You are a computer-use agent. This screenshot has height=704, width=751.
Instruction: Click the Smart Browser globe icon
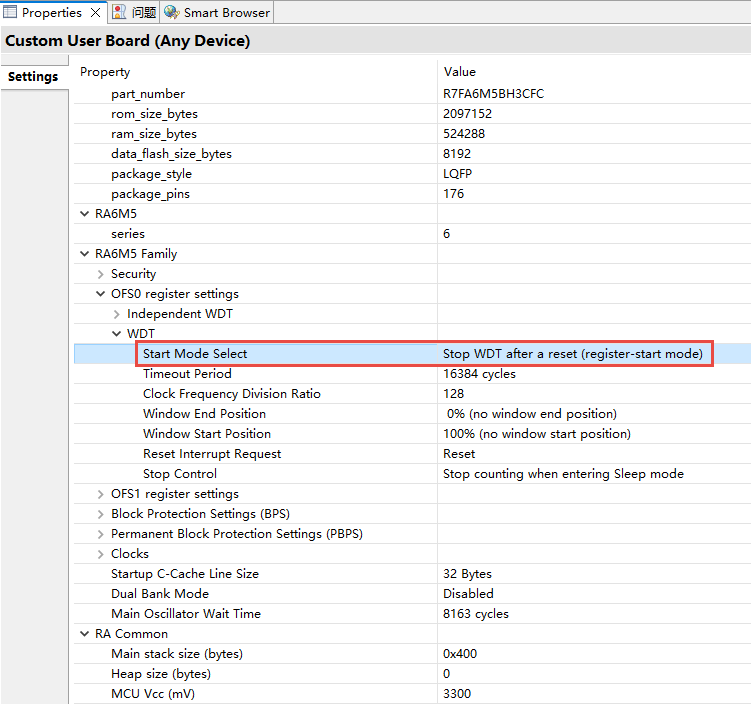171,12
